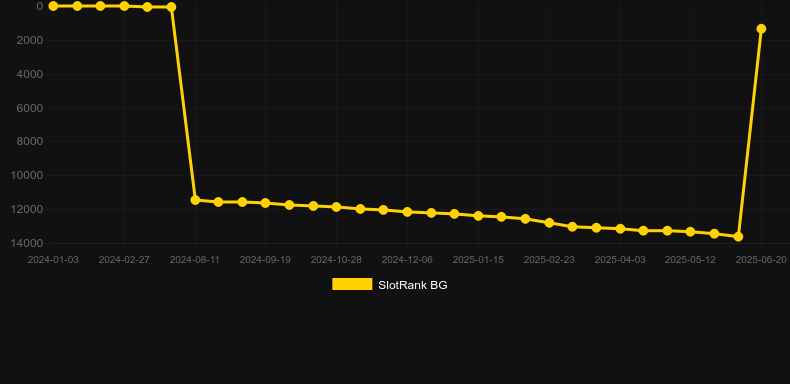
Task: Select the lowest data point near 14000
Action: point(738,236)
